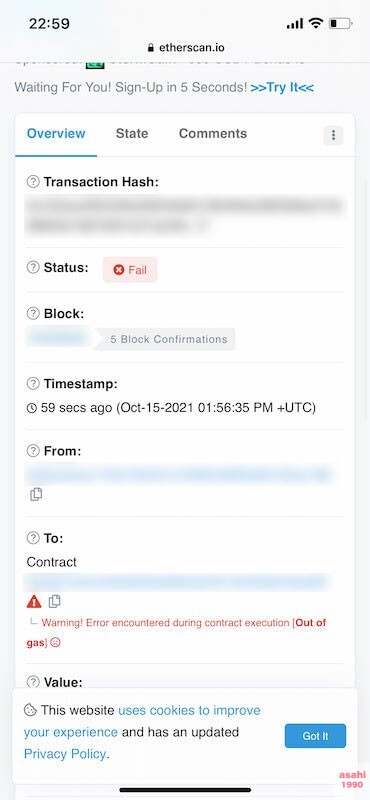Click the Value help question icon

pos(33,682)
